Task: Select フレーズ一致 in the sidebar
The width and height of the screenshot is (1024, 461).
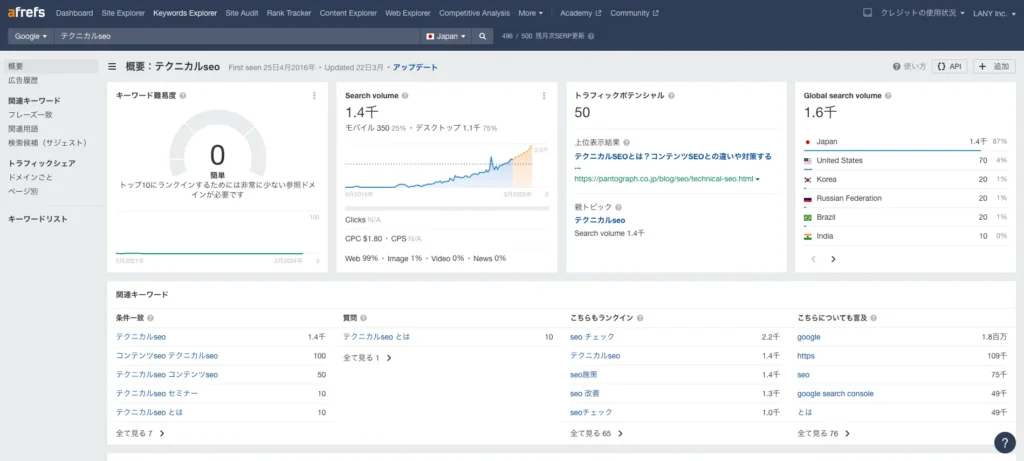Action: [30, 115]
